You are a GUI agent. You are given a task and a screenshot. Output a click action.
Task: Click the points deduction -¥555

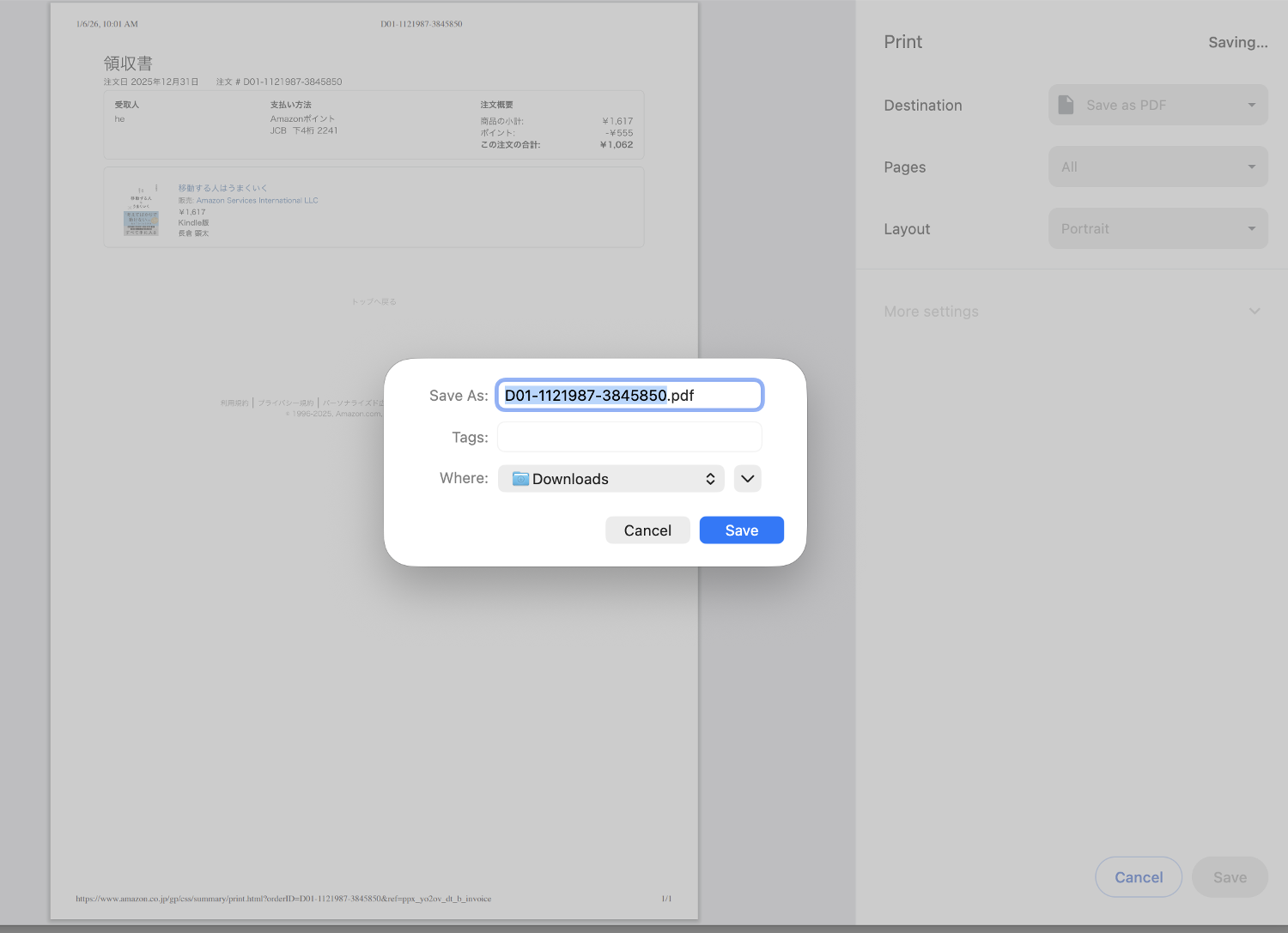[x=619, y=133]
